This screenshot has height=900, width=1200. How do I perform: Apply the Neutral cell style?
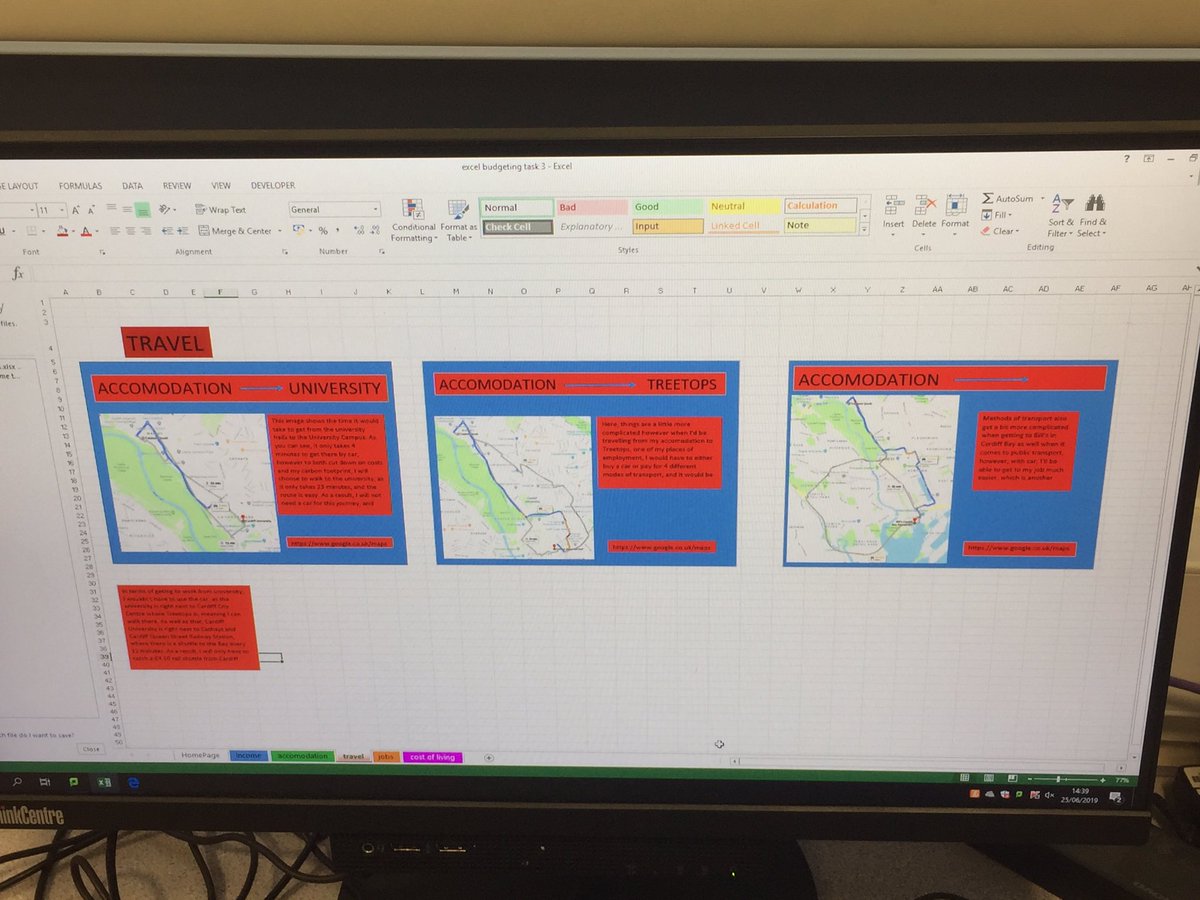[x=743, y=207]
